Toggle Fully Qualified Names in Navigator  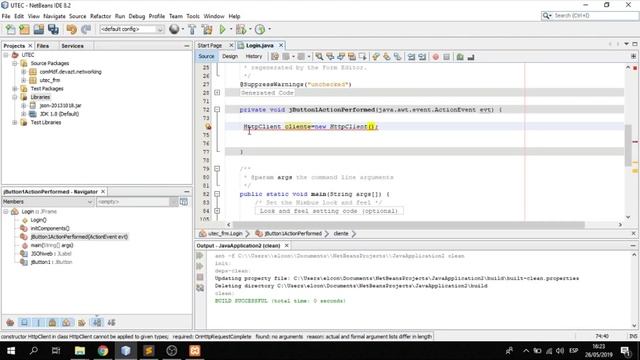(x=81, y=322)
